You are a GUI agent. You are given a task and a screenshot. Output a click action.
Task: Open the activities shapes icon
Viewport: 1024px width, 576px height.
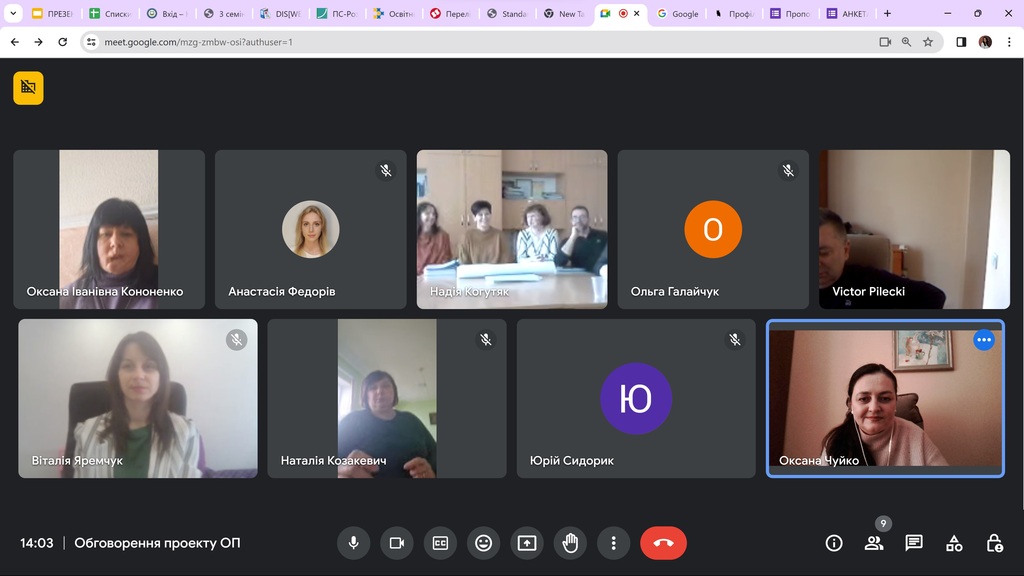coord(954,543)
